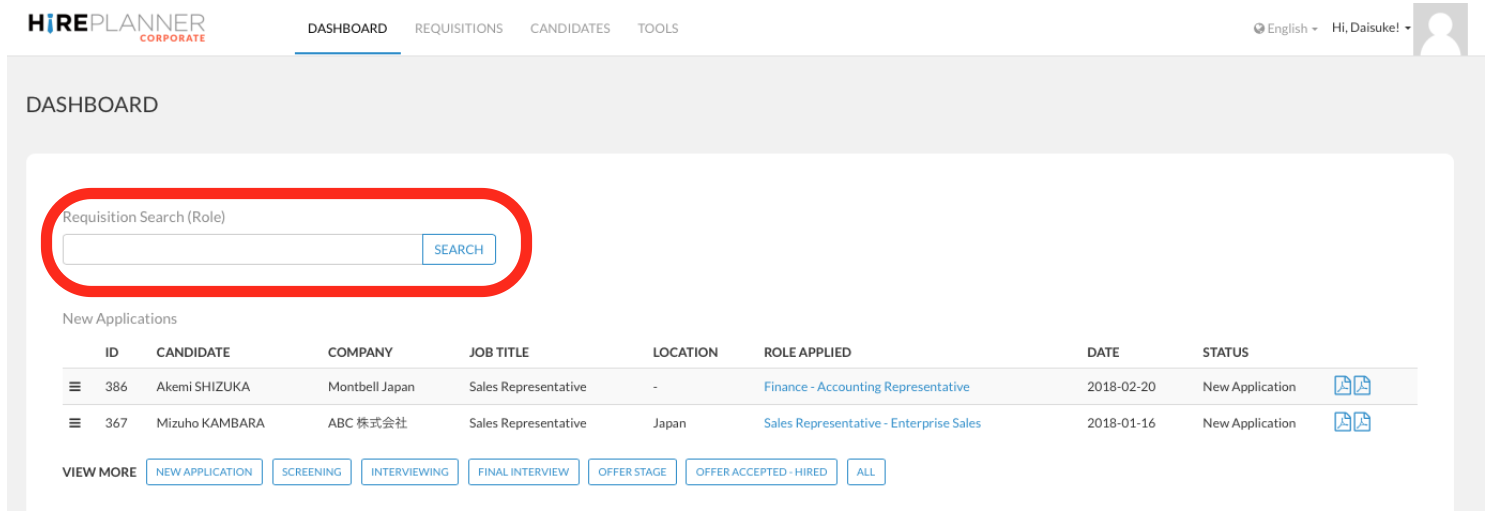Open first PDF icon for Akemi SHIZUKA
The width and height of the screenshot is (1498, 511).
[x=1343, y=386]
